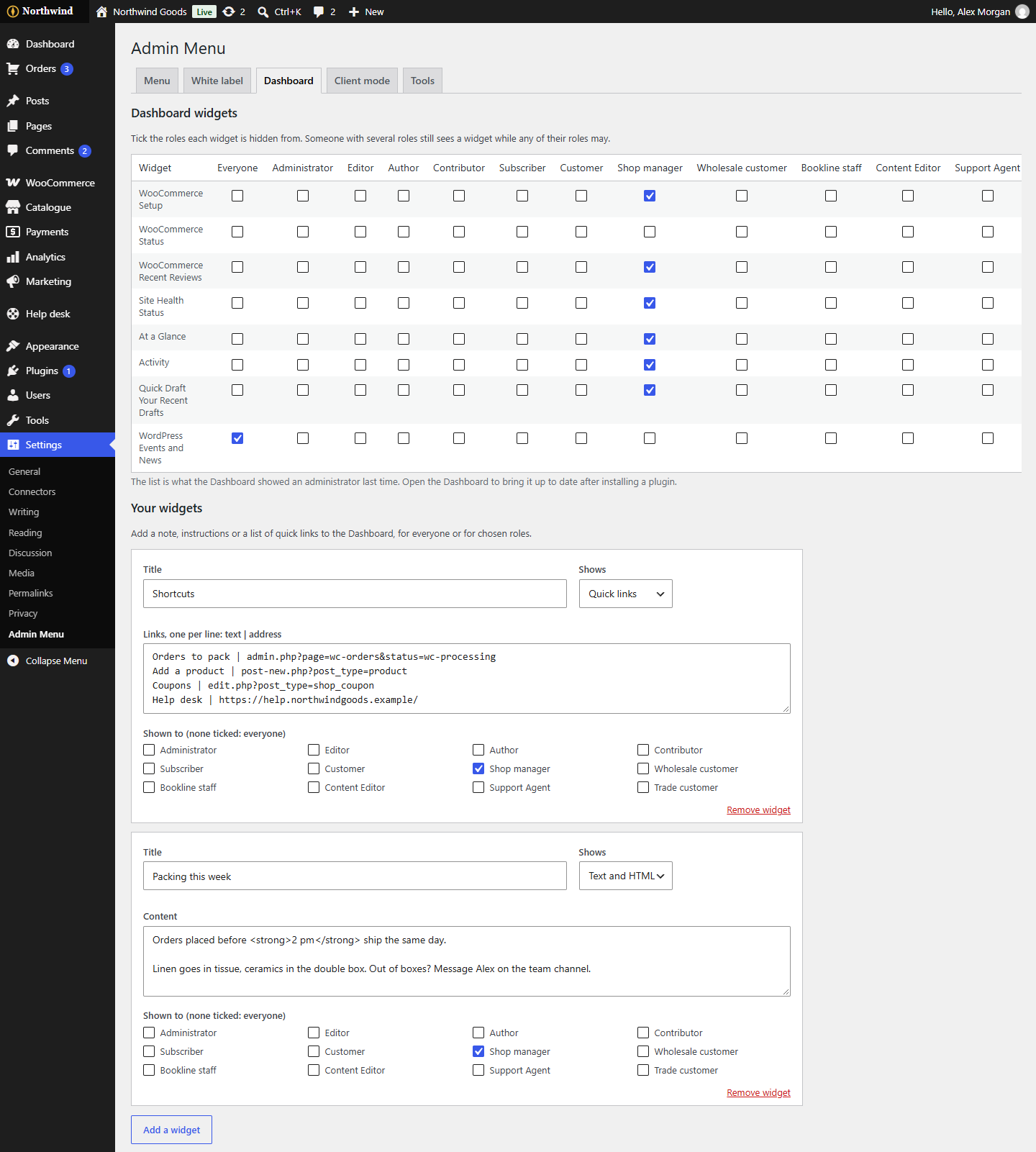The height and width of the screenshot is (1152, 1036).
Task: Open Plugins via plug icon
Action: (x=13, y=371)
